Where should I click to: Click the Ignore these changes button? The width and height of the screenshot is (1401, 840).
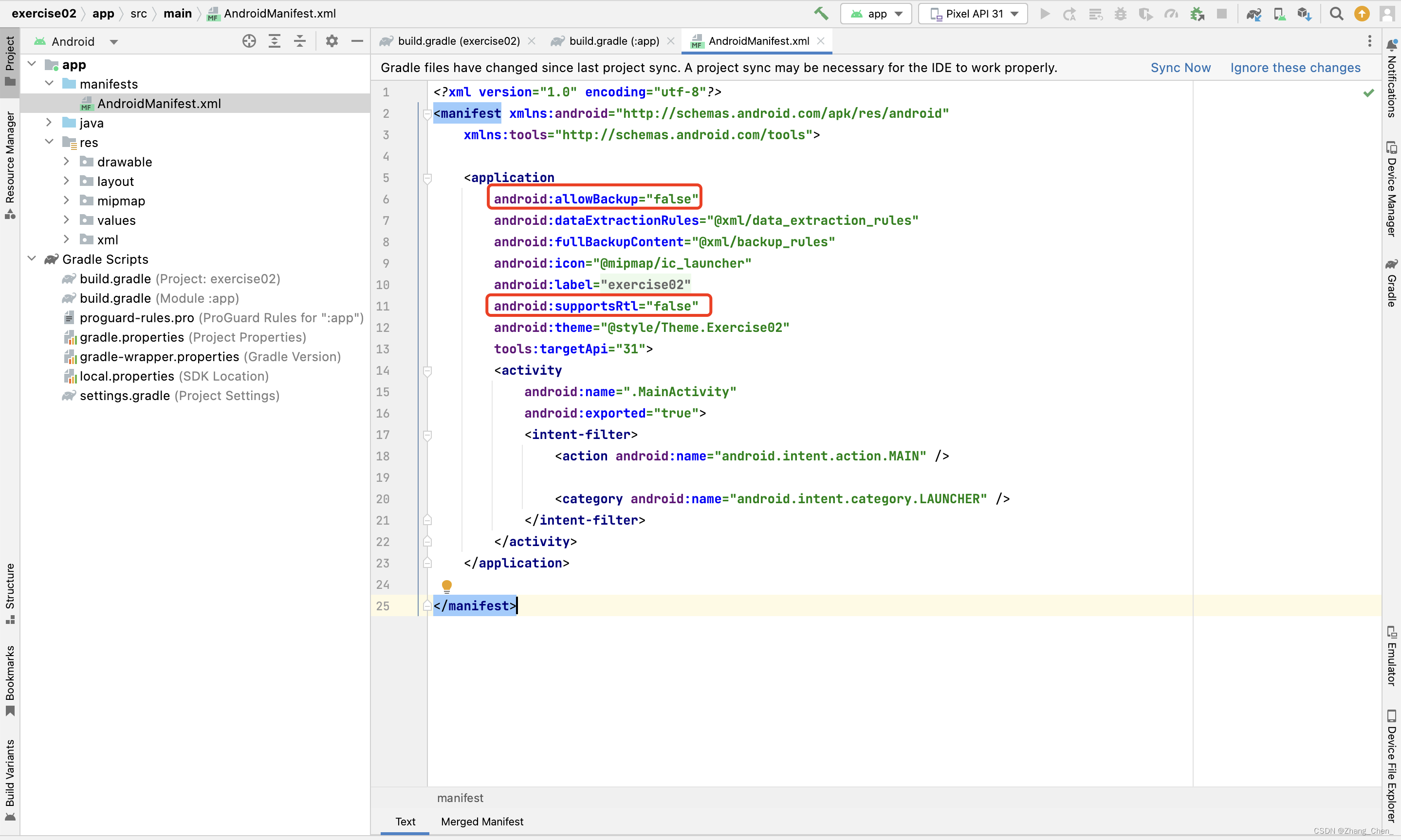point(1296,67)
